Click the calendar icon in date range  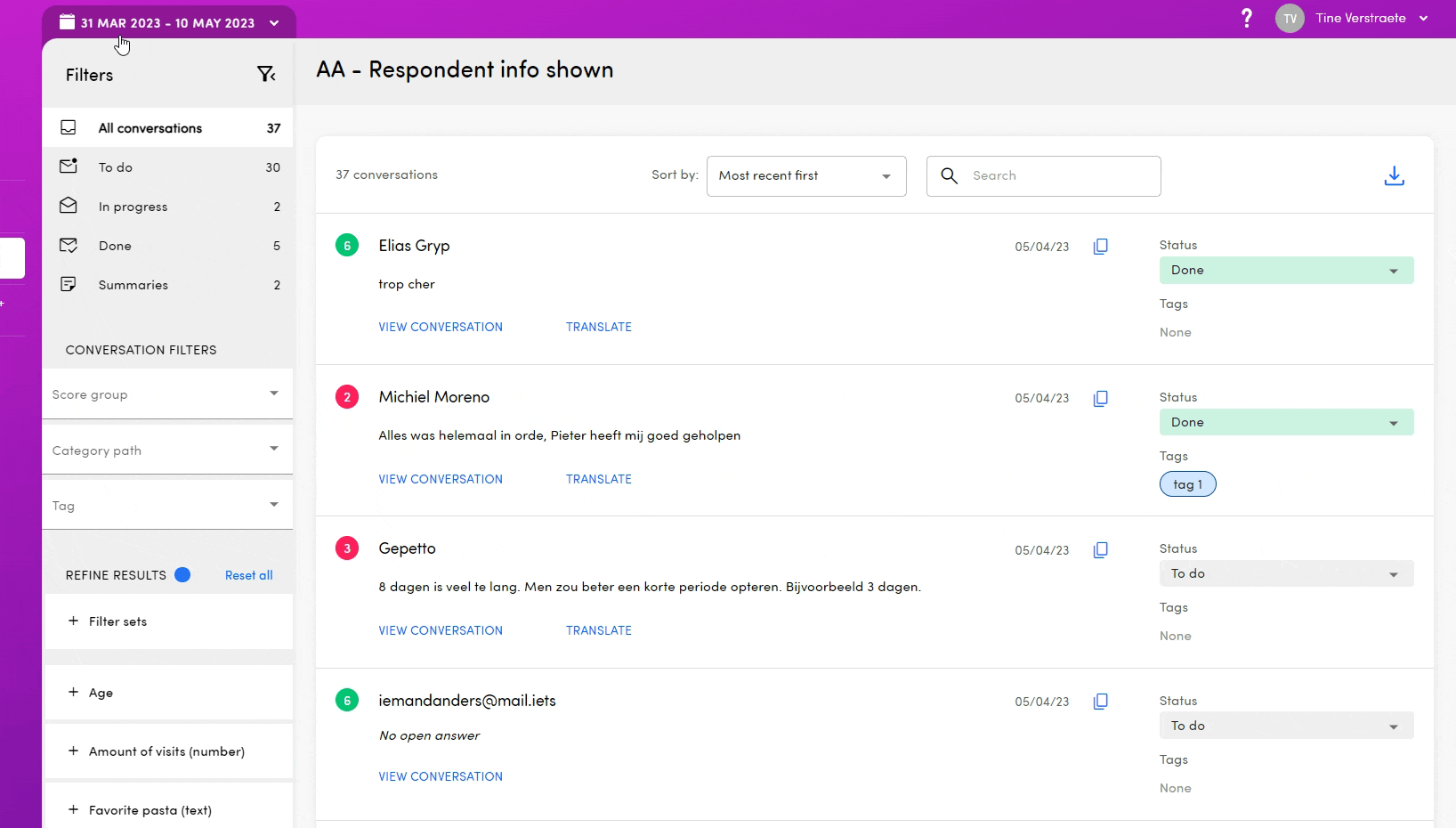pyautogui.click(x=67, y=22)
